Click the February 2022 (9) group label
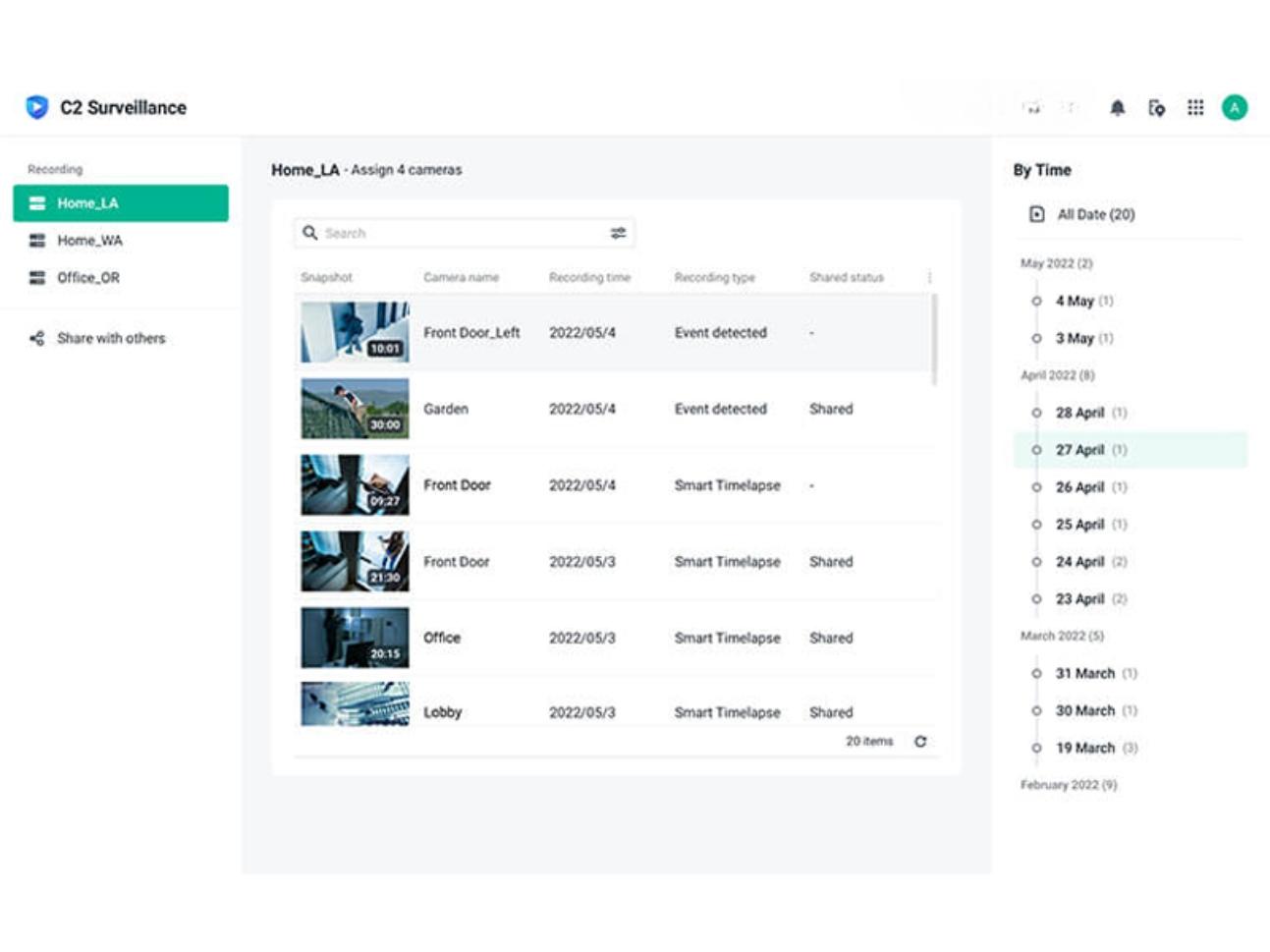The height and width of the screenshot is (952, 1270). [x=1069, y=785]
